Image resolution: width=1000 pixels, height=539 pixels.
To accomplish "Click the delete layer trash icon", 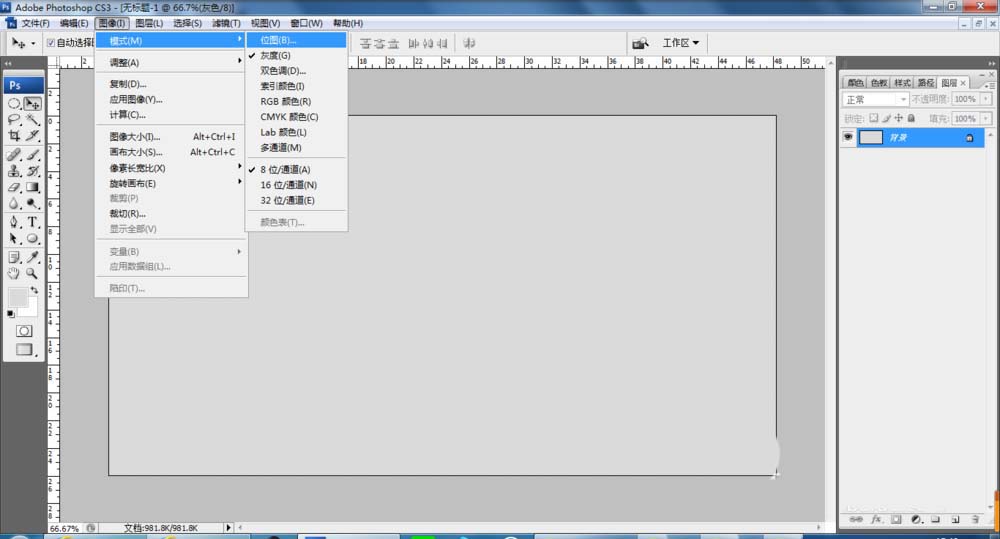I will [x=975, y=520].
